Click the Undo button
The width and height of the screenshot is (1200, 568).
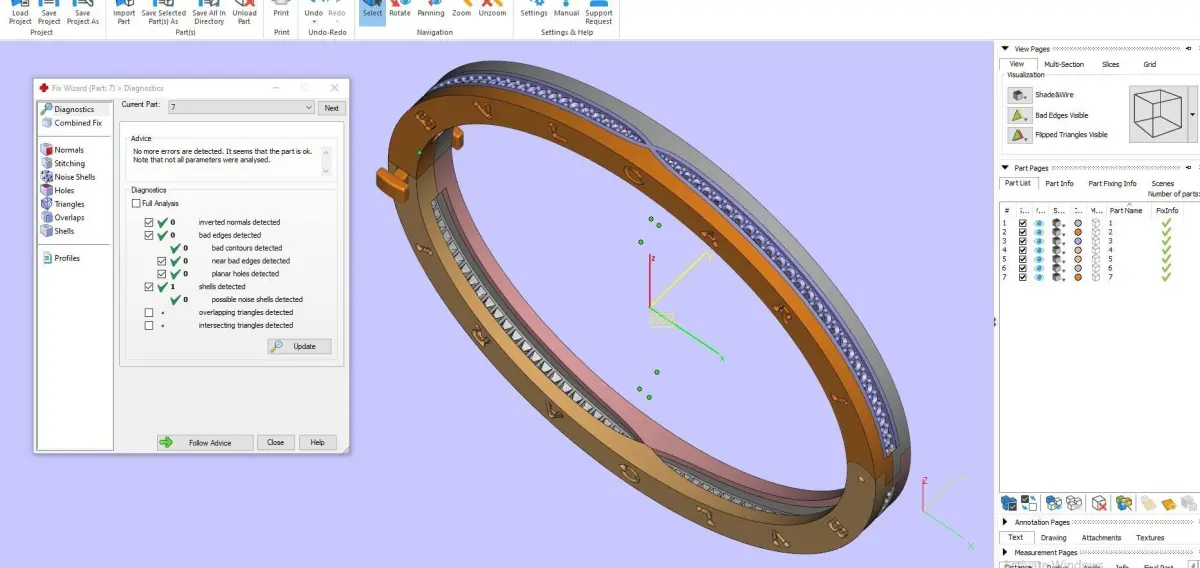click(x=313, y=10)
